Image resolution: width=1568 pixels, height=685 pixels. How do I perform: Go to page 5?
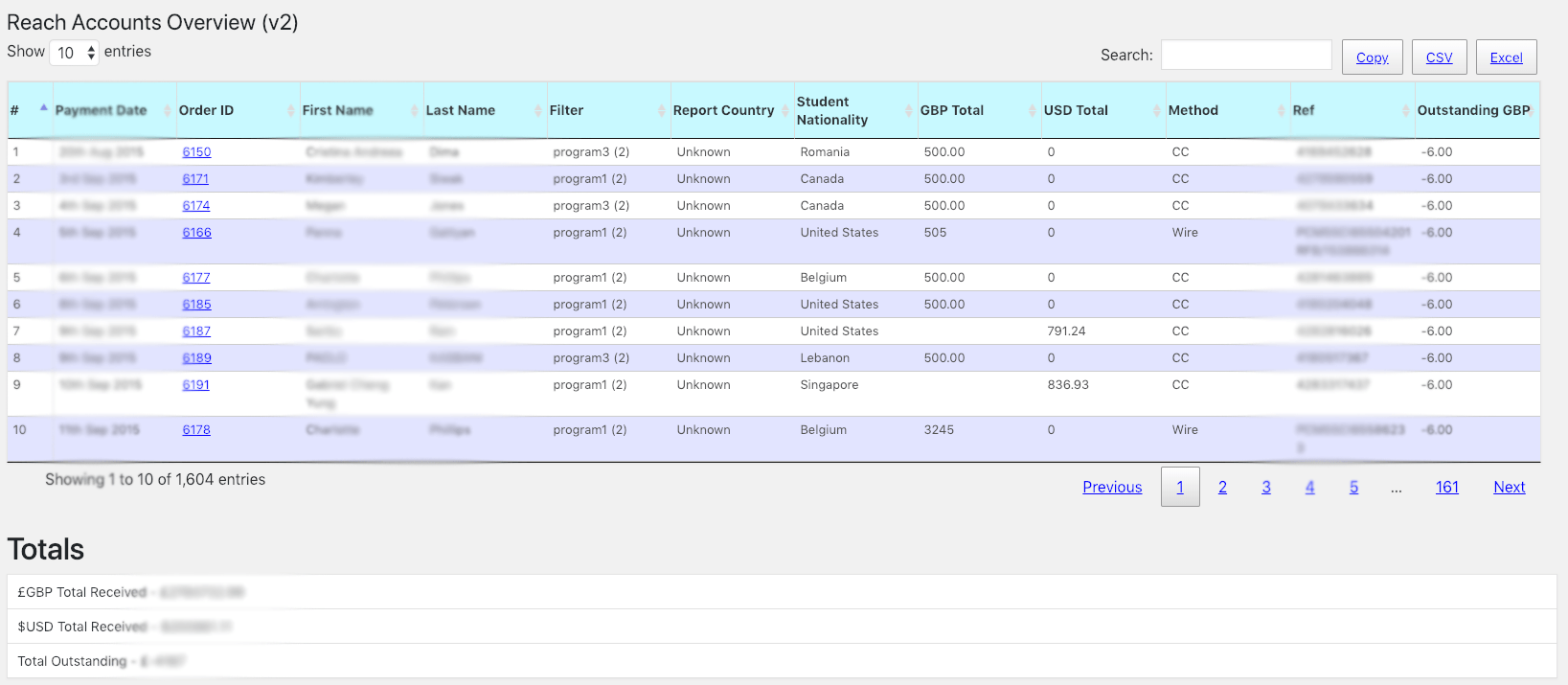click(1353, 487)
